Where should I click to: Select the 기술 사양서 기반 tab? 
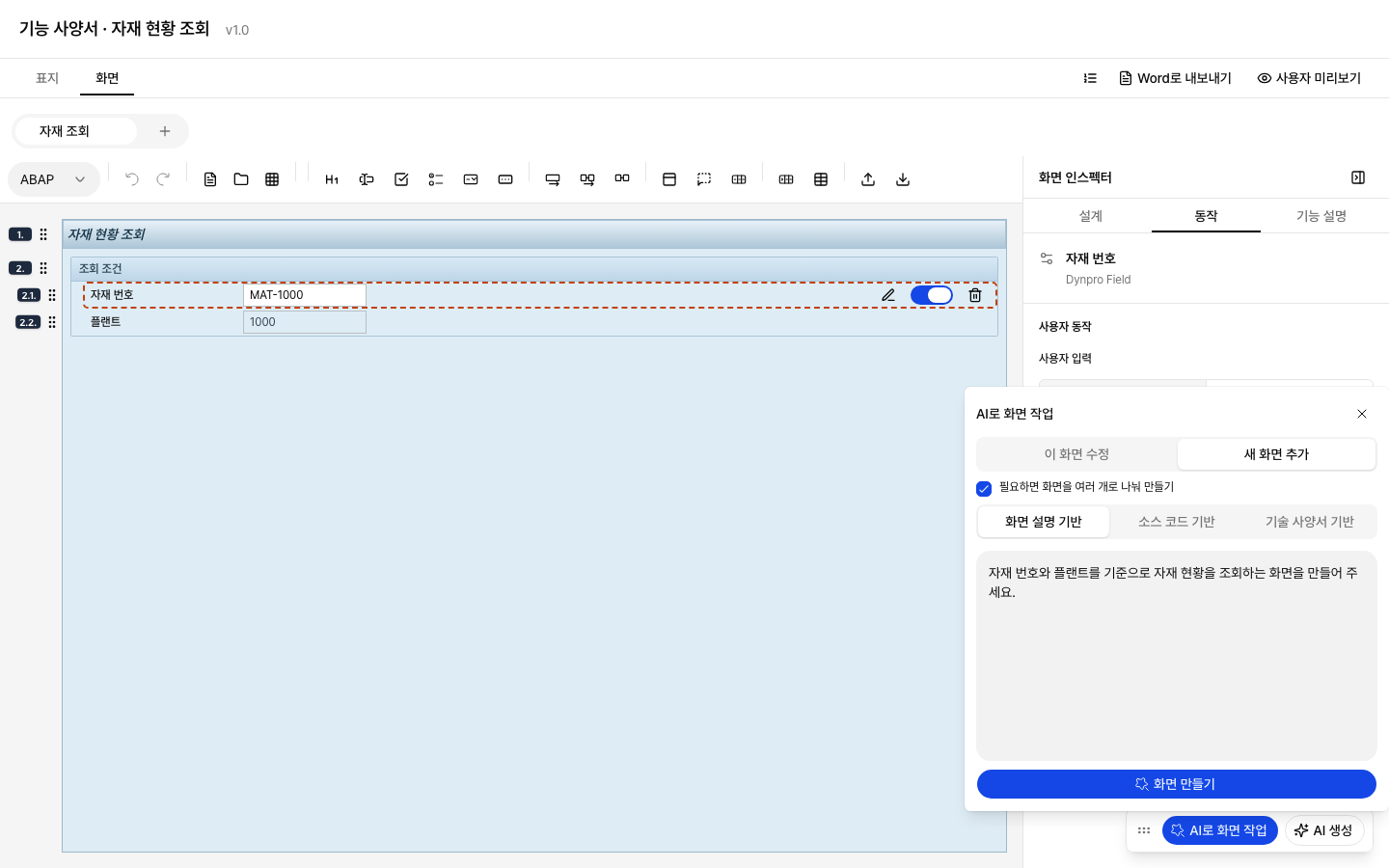1310,522
